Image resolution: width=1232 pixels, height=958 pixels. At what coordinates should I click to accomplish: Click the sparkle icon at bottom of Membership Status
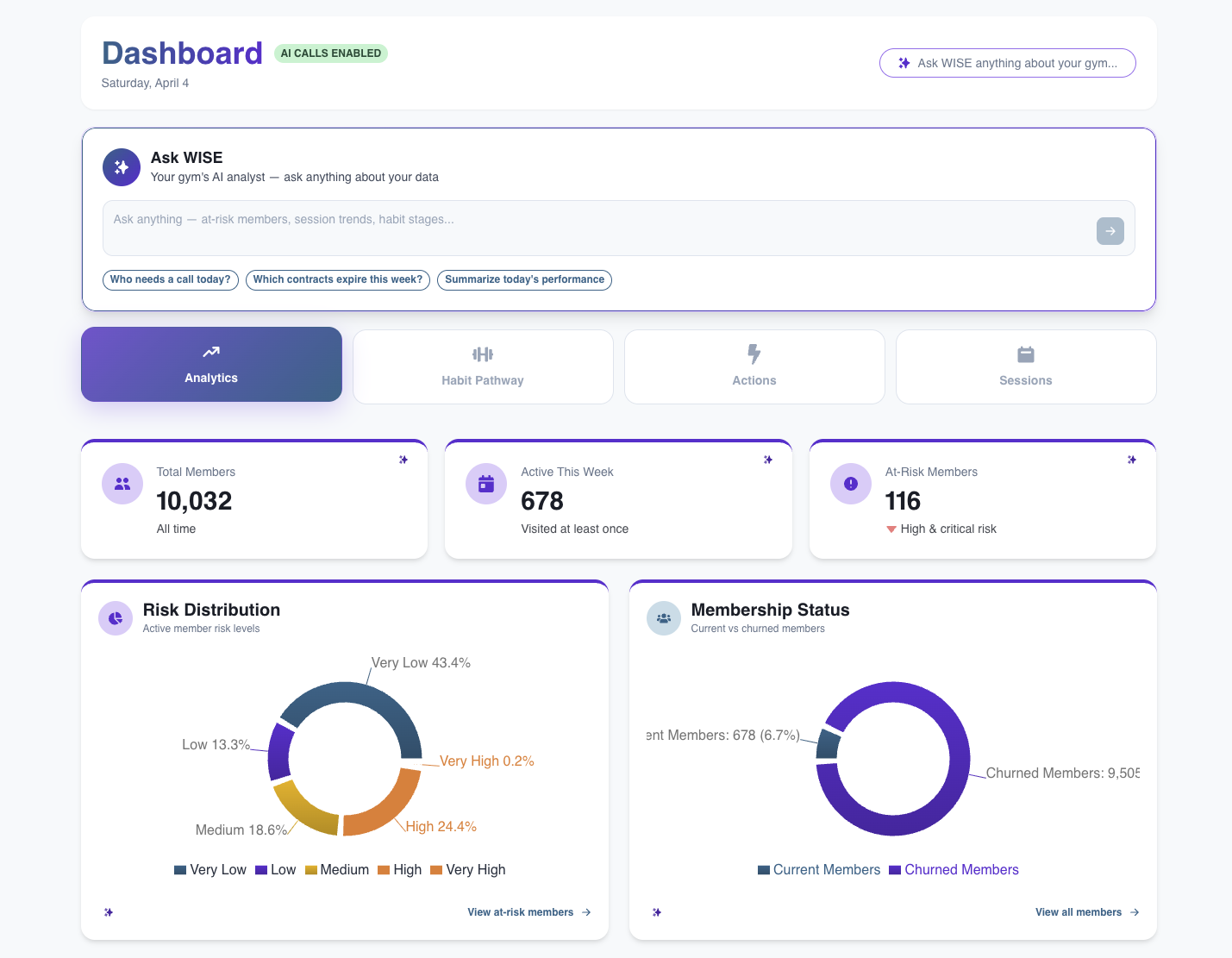tap(657, 912)
